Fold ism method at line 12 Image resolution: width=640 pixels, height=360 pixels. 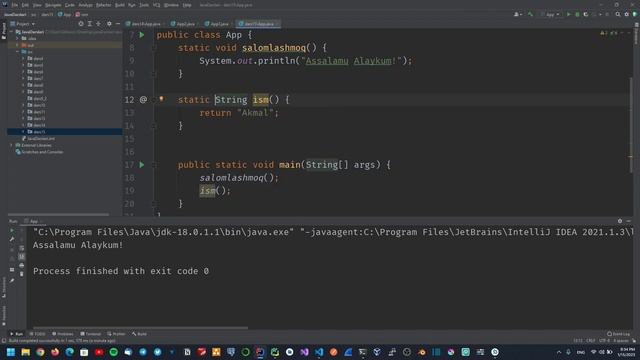coord(154,100)
